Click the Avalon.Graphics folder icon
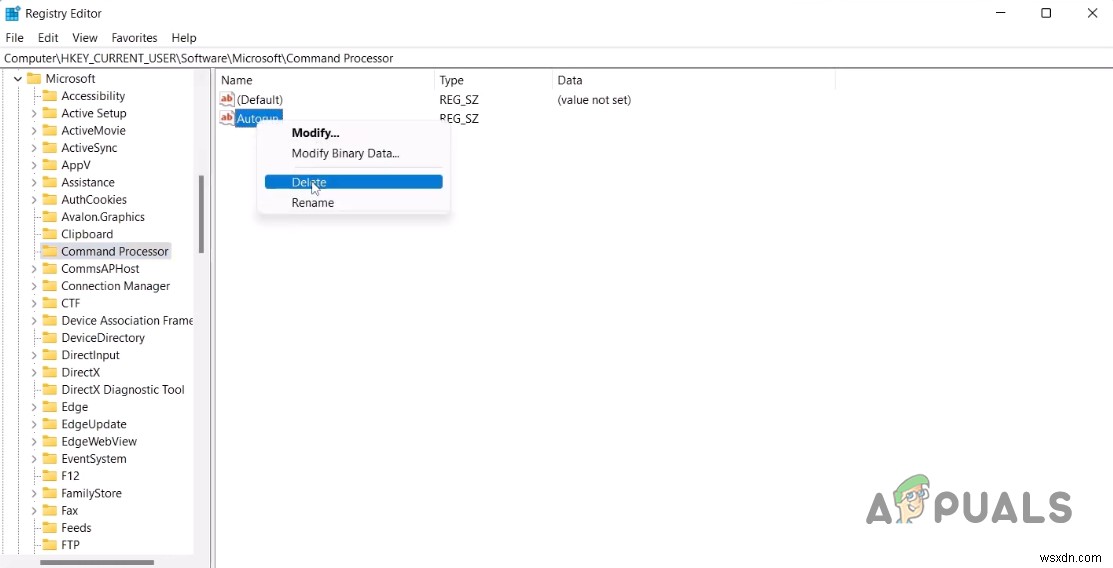Image resolution: width=1113 pixels, height=568 pixels. pos(49,217)
